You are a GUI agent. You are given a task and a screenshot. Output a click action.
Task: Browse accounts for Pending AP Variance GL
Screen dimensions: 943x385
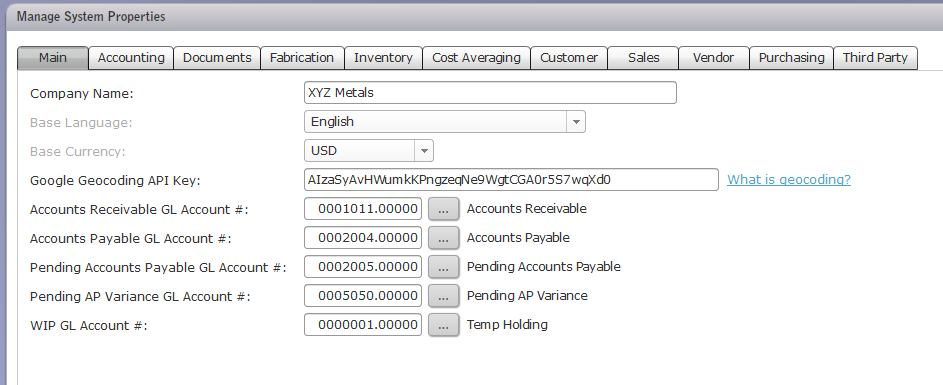[x=443, y=296]
